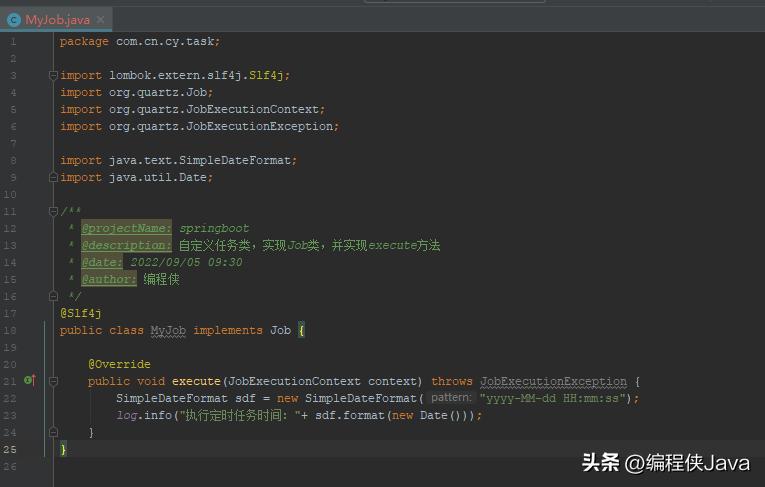
Task: Click the Slf4j import on line 3
Action: pyautogui.click(x=175, y=75)
